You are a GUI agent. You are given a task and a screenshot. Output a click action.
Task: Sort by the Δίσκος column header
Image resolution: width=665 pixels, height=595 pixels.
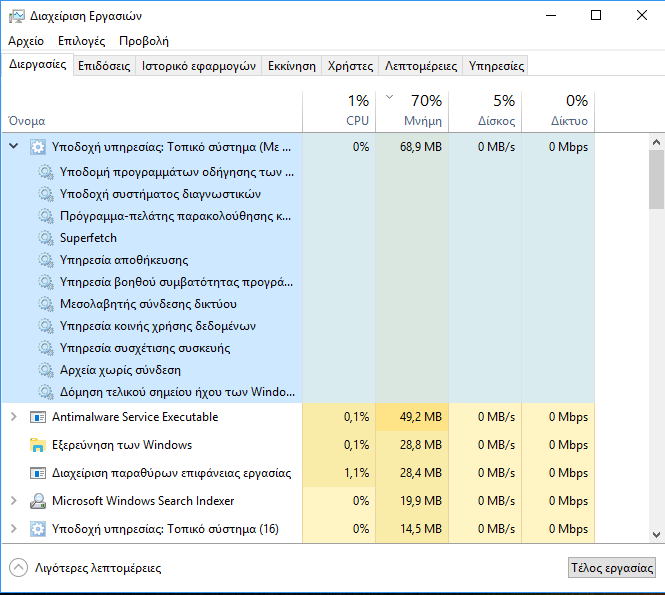[x=485, y=112]
